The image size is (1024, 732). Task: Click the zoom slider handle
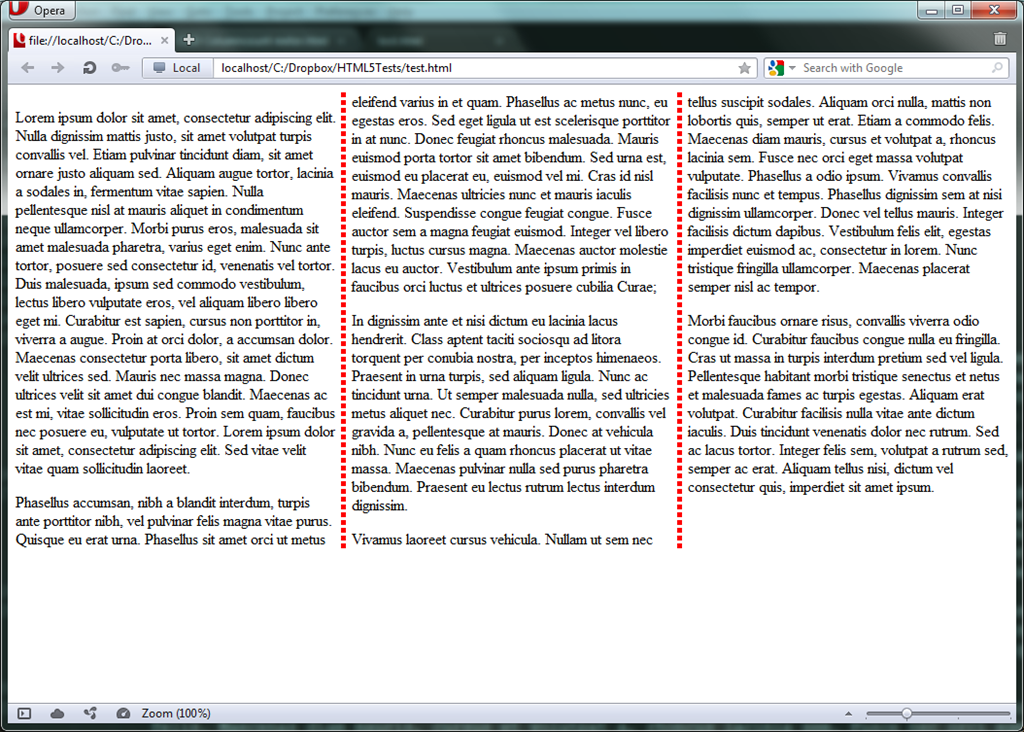click(x=906, y=713)
